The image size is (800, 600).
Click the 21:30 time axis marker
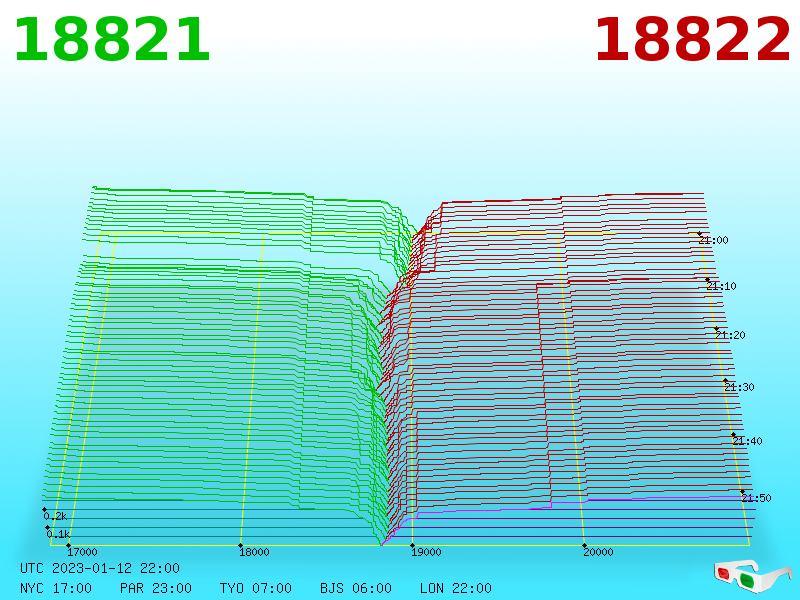click(x=739, y=387)
